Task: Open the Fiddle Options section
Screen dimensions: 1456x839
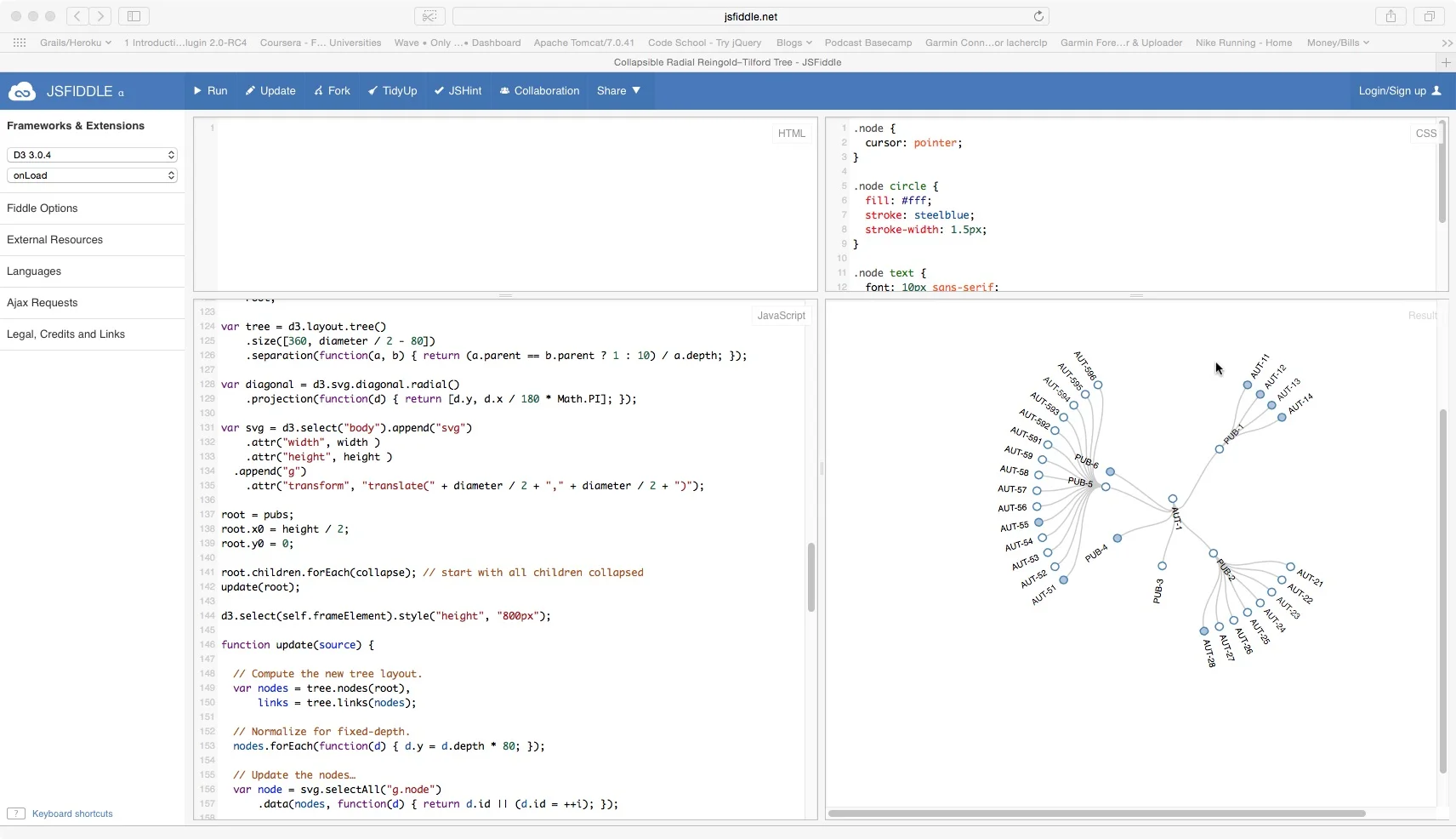Action: (92, 208)
